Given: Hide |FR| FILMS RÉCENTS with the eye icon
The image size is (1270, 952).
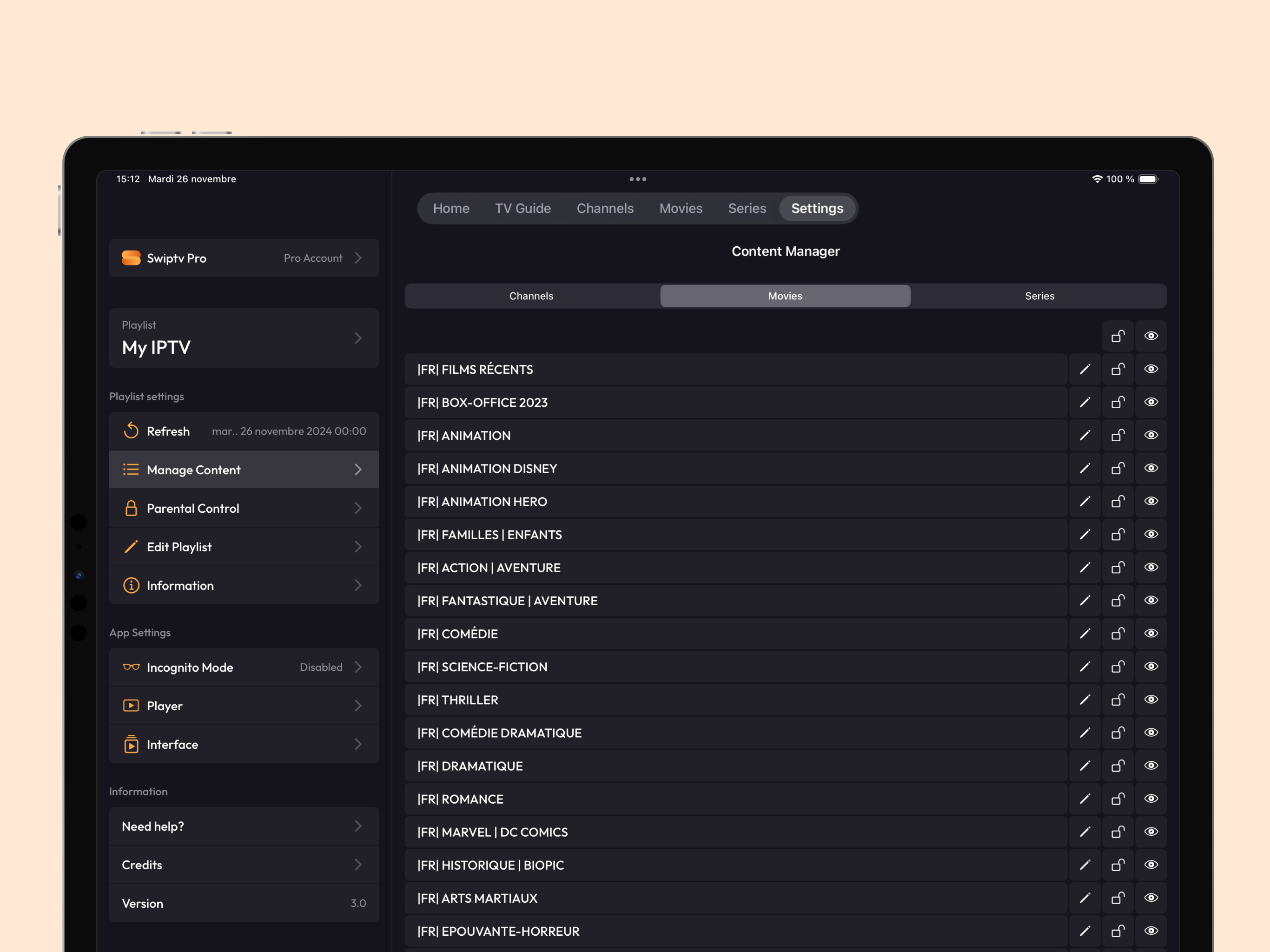Looking at the screenshot, I should pyautogui.click(x=1151, y=369).
